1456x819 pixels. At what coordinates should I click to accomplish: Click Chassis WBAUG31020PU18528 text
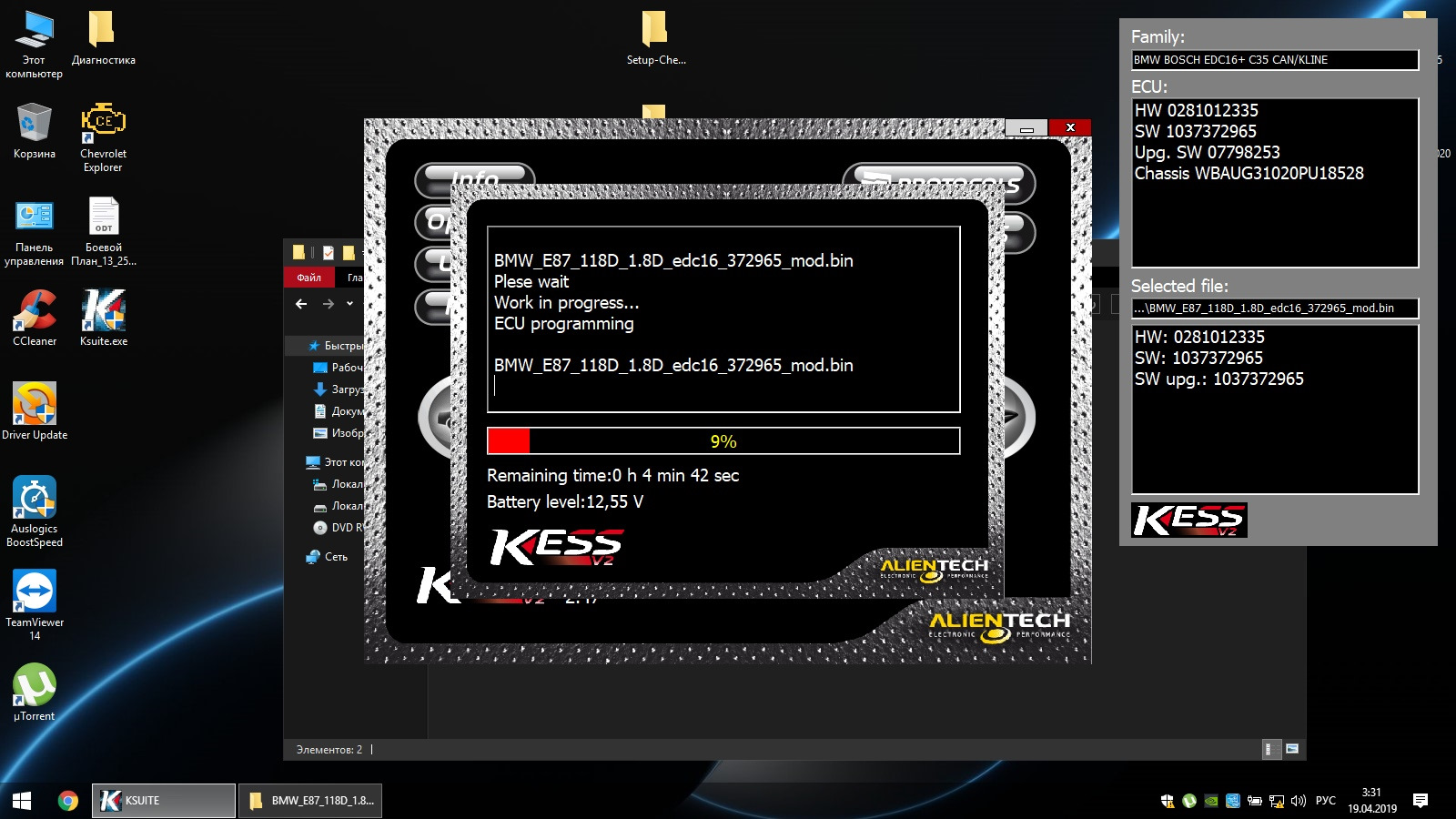[1249, 173]
